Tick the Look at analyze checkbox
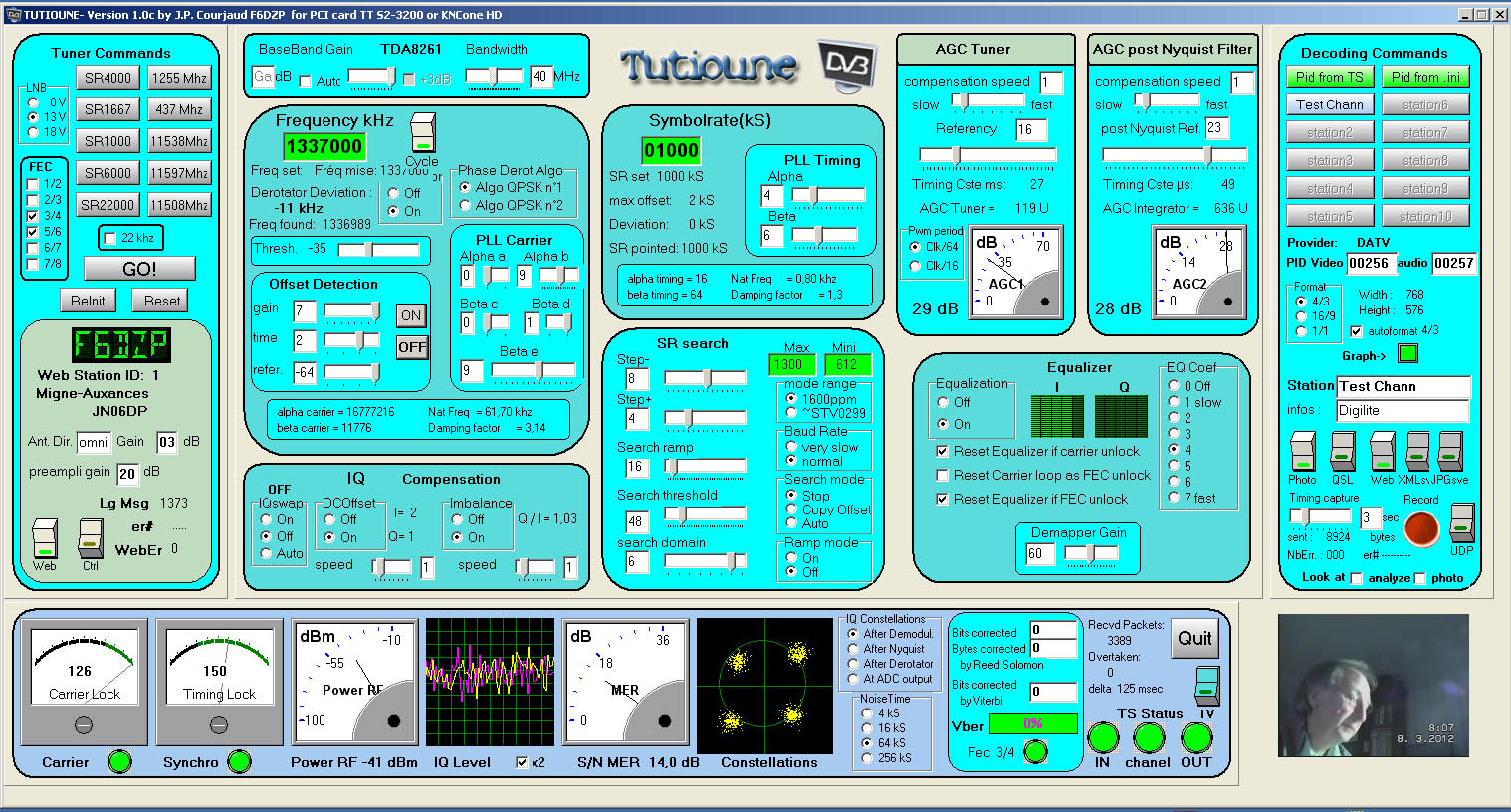Screen dimensions: 1511x812 [x=1357, y=578]
